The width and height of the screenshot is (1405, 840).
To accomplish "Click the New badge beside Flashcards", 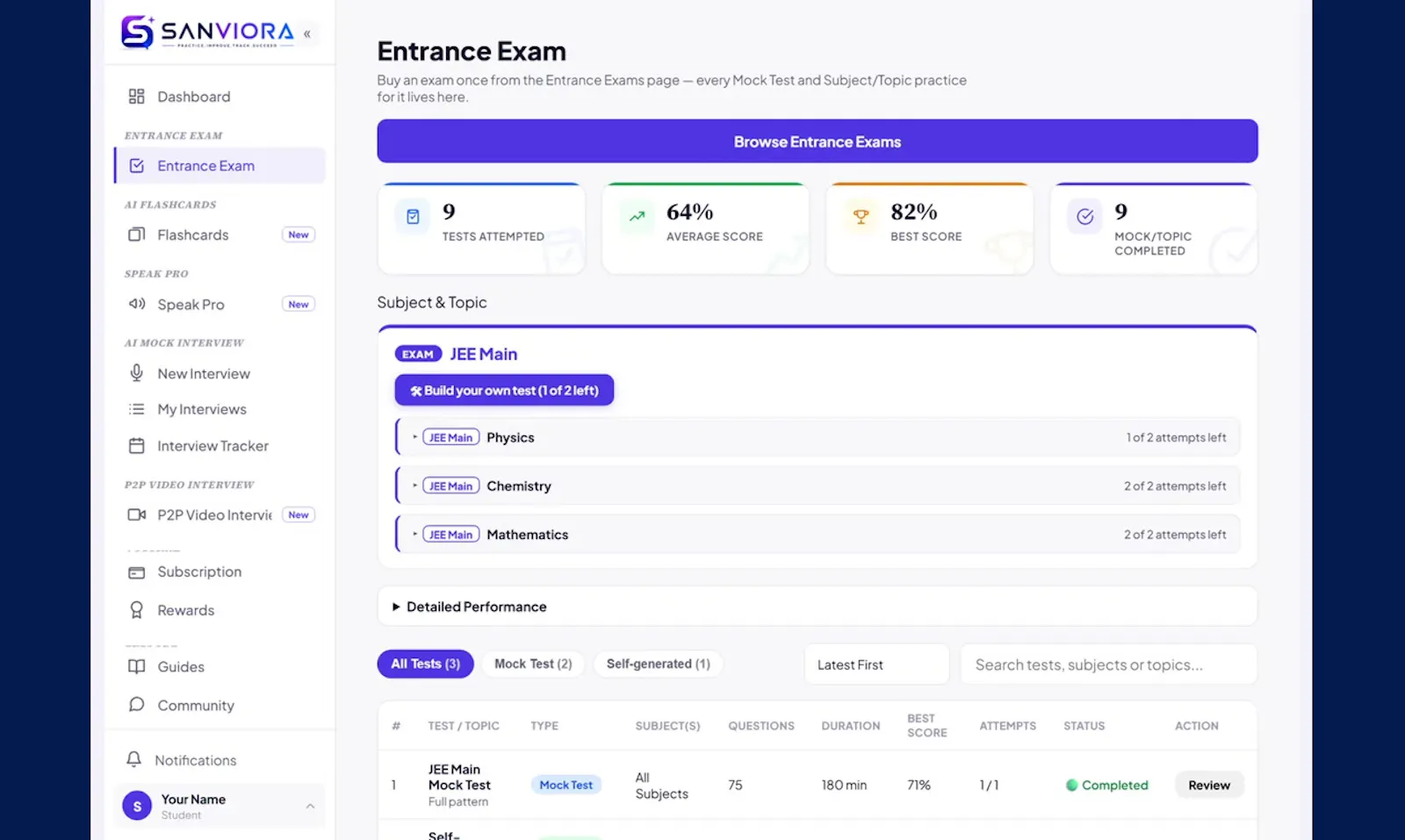I will (x=299, y=235).
